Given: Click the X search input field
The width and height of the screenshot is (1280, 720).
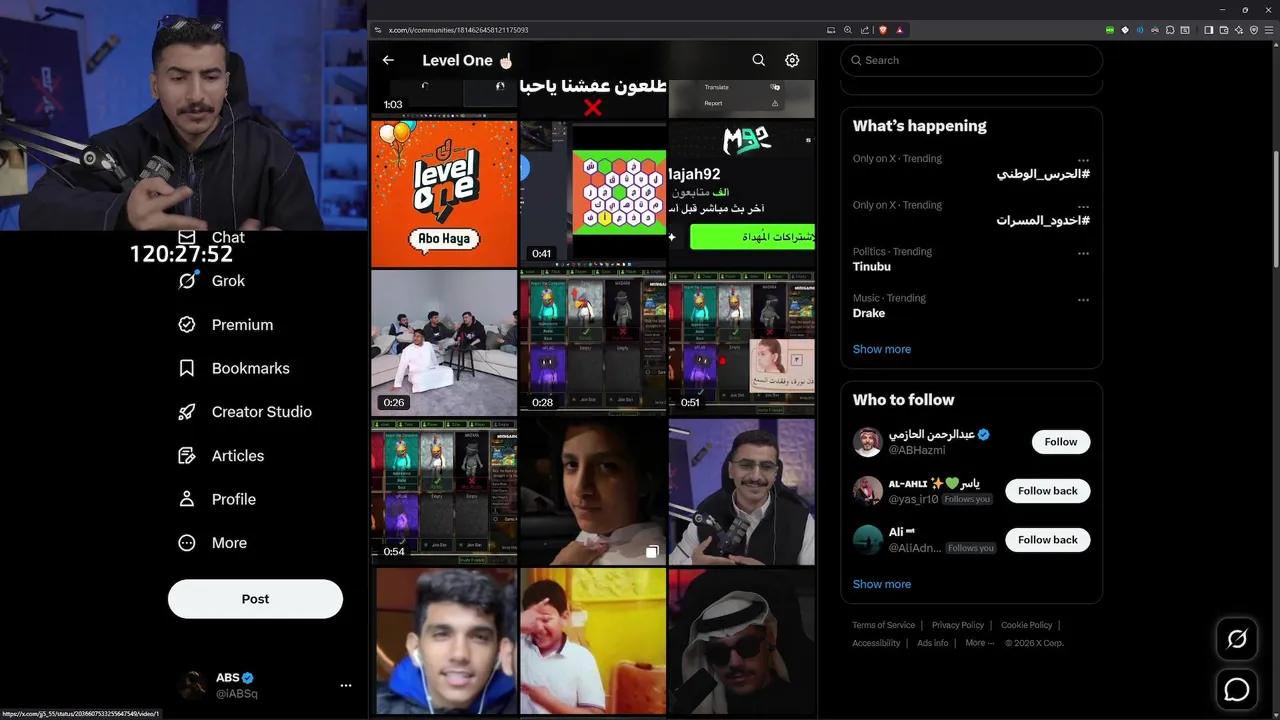Looking at the screenshot, I should [x=971, y=60].
